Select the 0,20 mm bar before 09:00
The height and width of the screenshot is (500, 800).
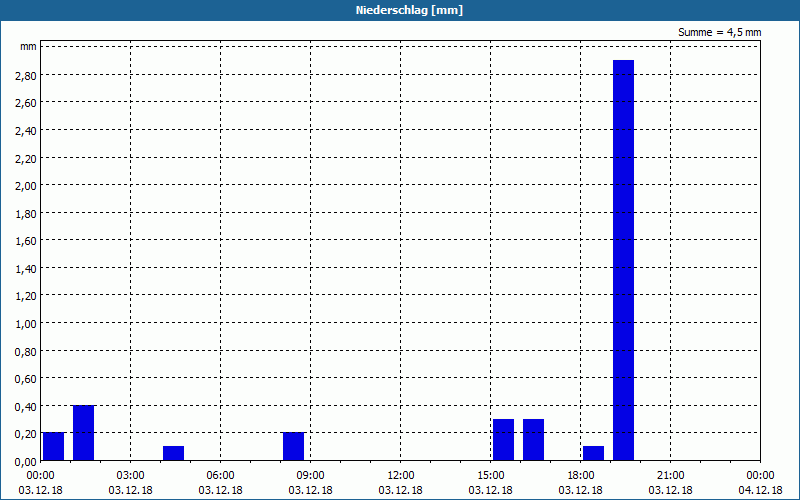pos(293,447)
